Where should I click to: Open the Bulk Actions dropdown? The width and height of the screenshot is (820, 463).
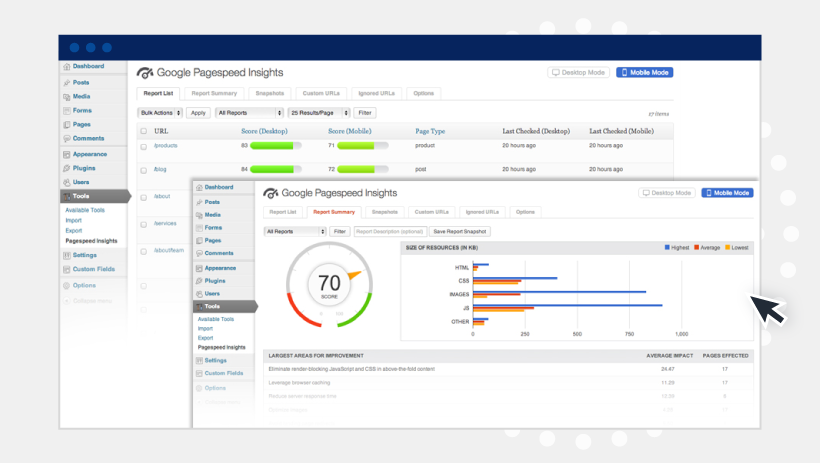pyautogui.click(x=160, y=113)
